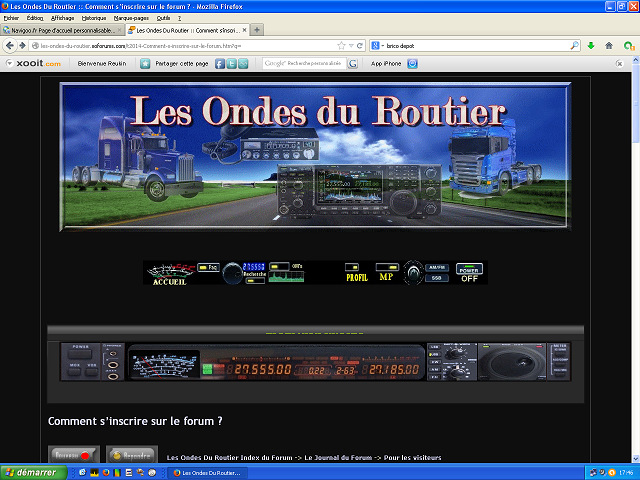The image size is (640, 480).
Task: Bookmark this page with the star icon
Action: tap(341, 46)
